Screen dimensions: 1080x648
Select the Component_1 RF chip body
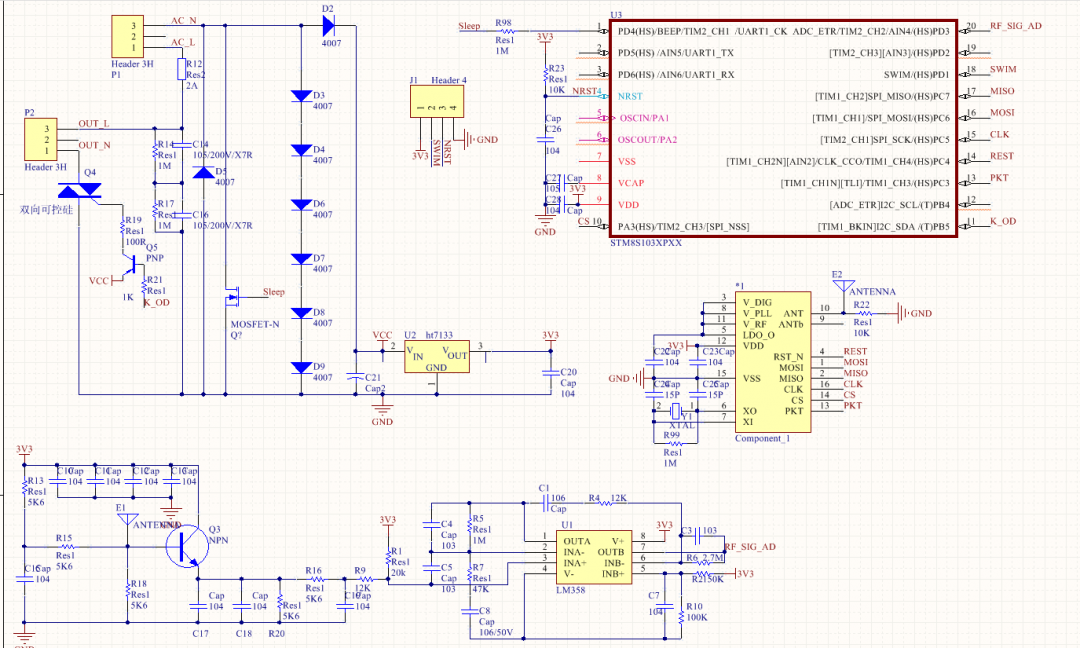tap(772, 362)
